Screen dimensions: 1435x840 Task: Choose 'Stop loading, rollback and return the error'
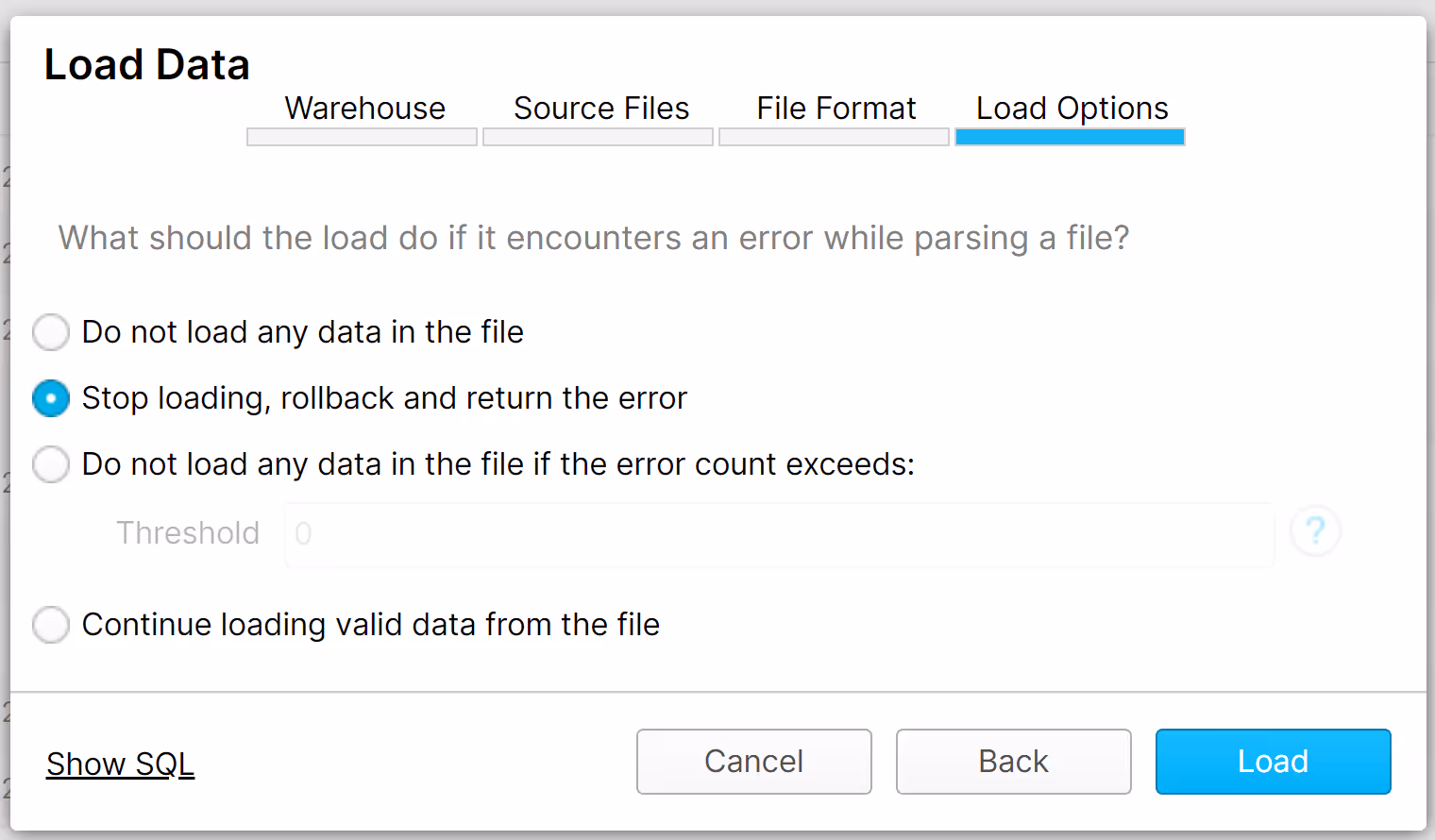[x=51, y=398]
